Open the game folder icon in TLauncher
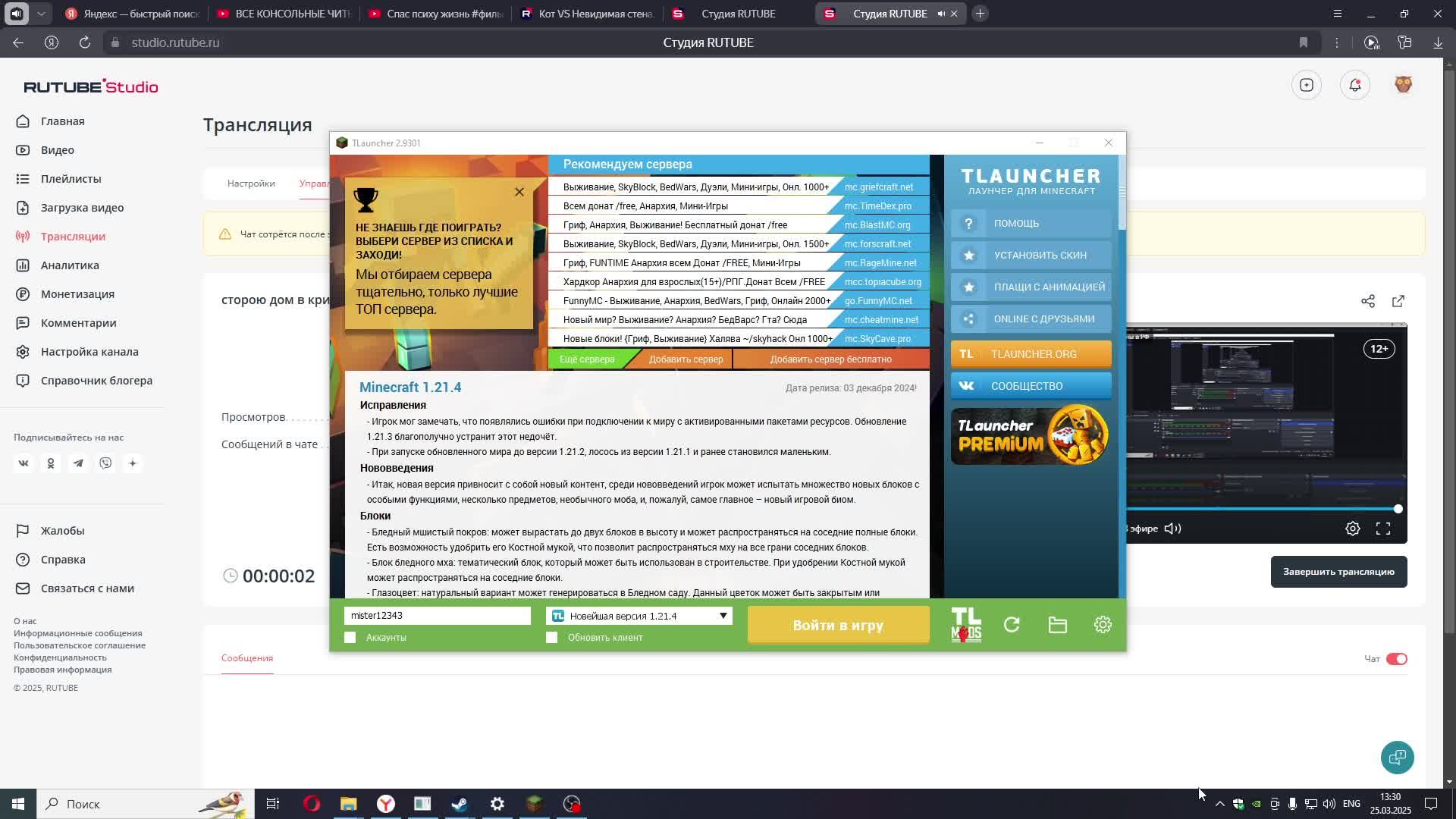 (x=1057, y=625)
